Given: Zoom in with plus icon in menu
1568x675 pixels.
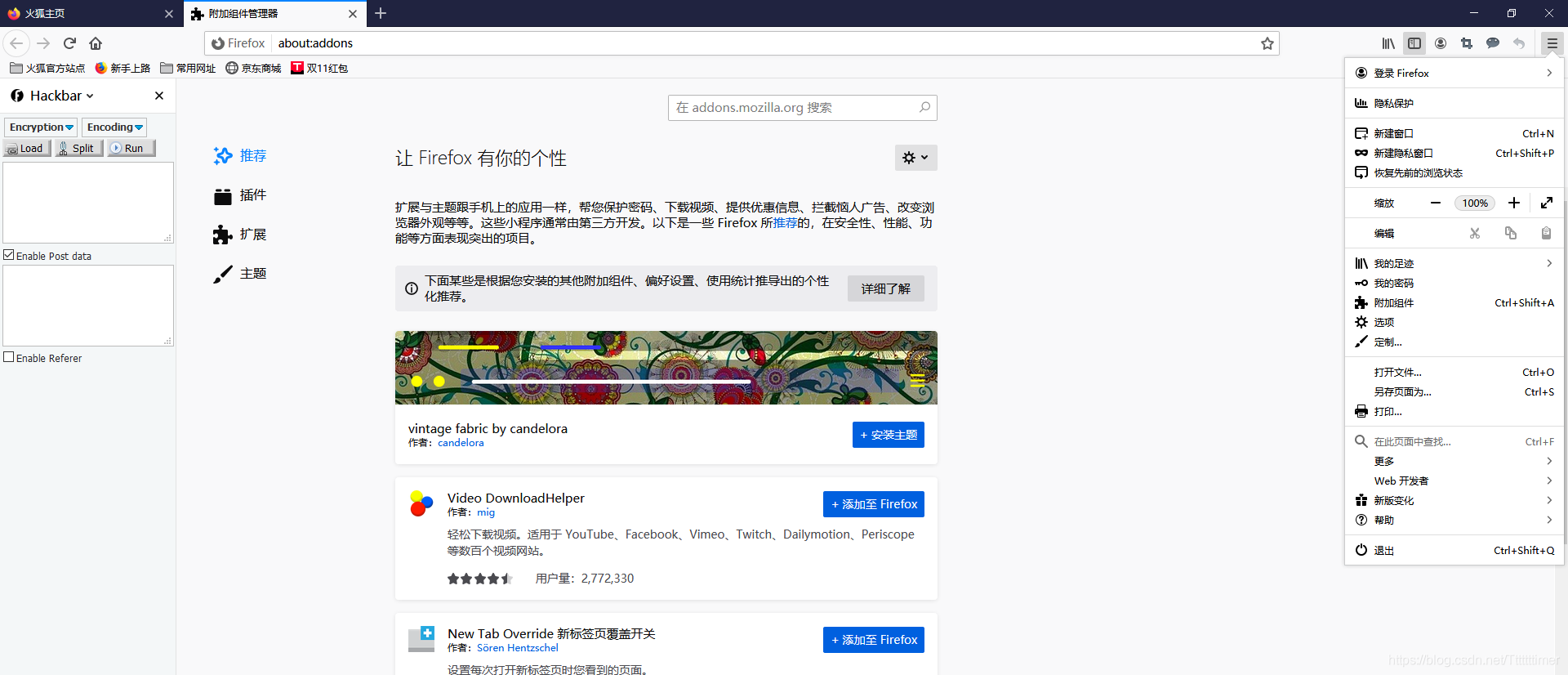Looking at the screenshot, I should pos(1514,203).
